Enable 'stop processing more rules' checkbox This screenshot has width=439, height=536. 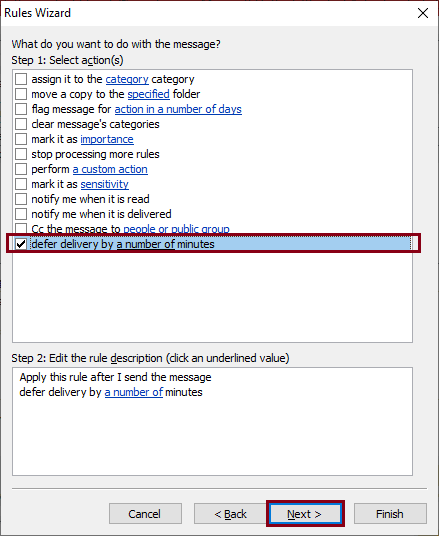coord(21,154)
